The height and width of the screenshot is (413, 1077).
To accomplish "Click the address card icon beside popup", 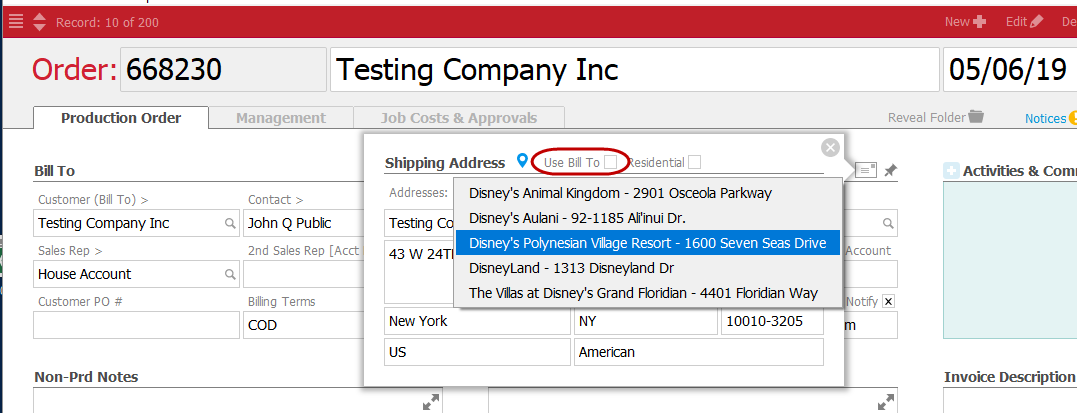I will pos(866,170).
